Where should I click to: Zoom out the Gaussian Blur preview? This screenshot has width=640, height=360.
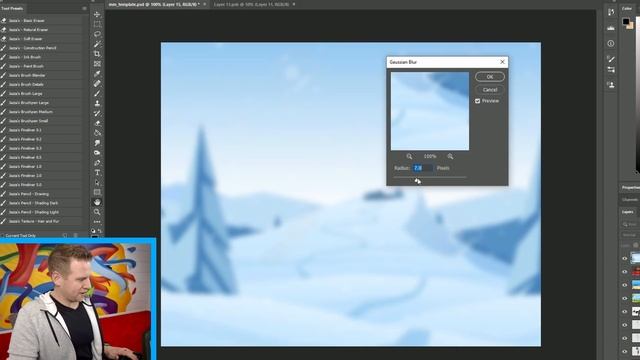(409, 156)
